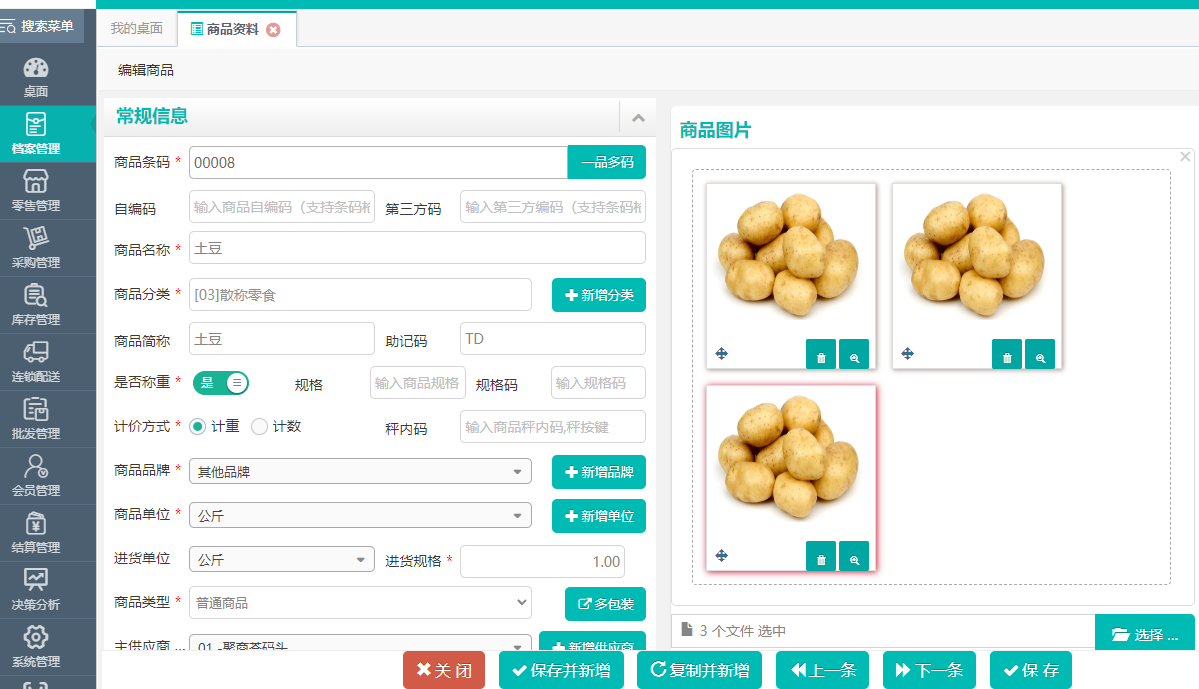Click the 商品名称 input field
The height and width of the screenshot is (689, 1199).
417,248
